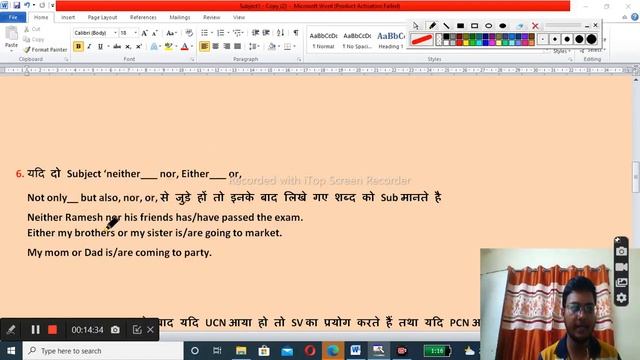Apply the Normal style
Image resolution: width=640 pixels, height=360 pixels.
[323, 40]
